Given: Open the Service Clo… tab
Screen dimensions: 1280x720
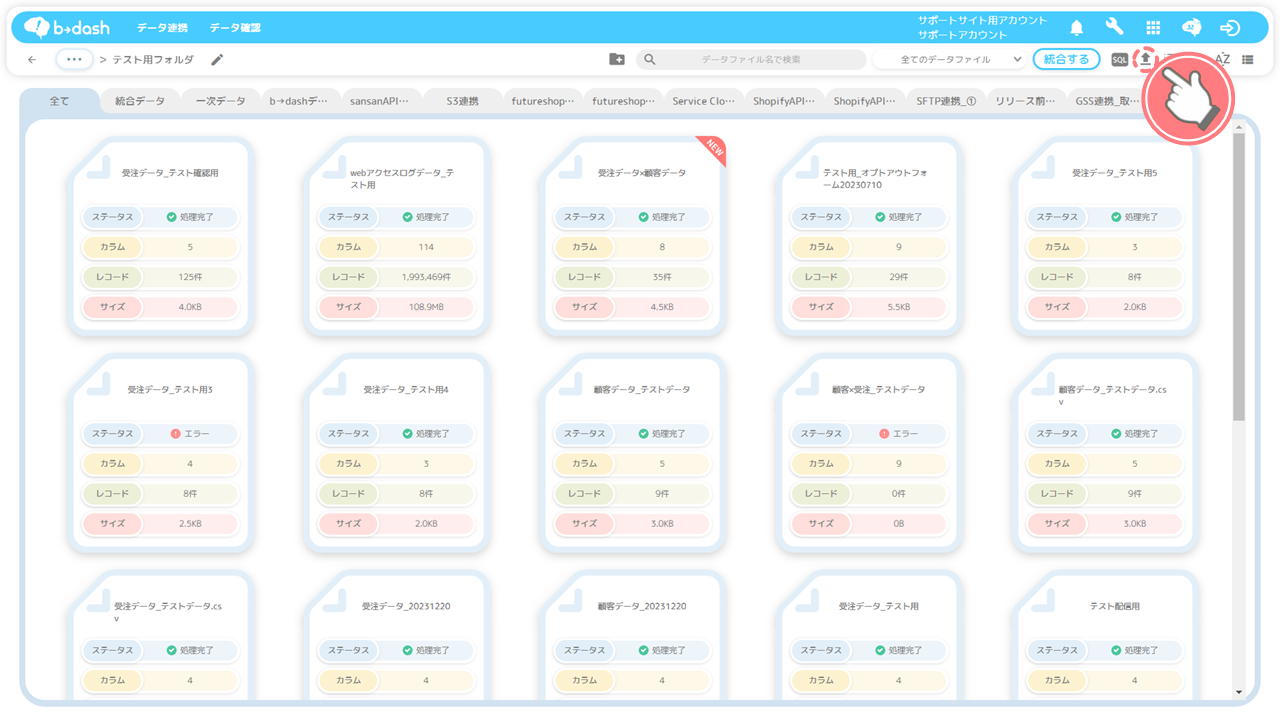Looking at the screenshot, I should (704, 101).
